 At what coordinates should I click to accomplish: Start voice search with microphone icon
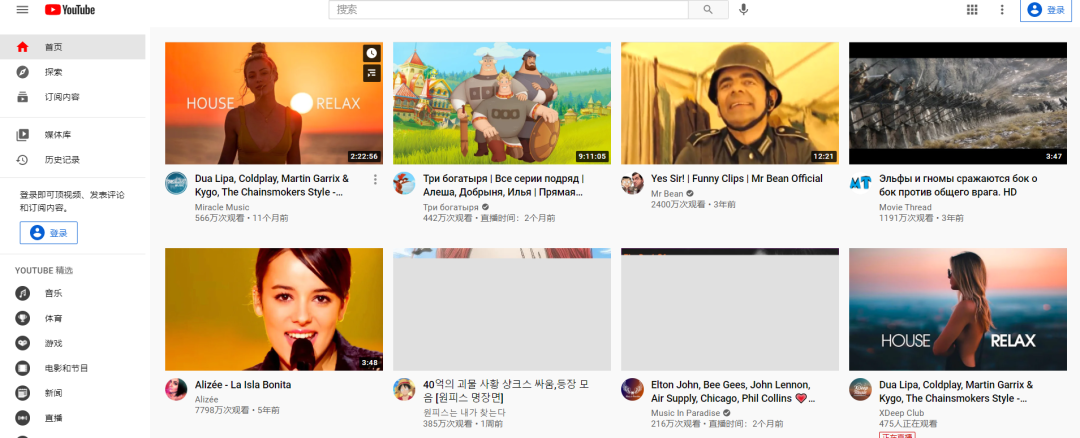click(743, 10)
